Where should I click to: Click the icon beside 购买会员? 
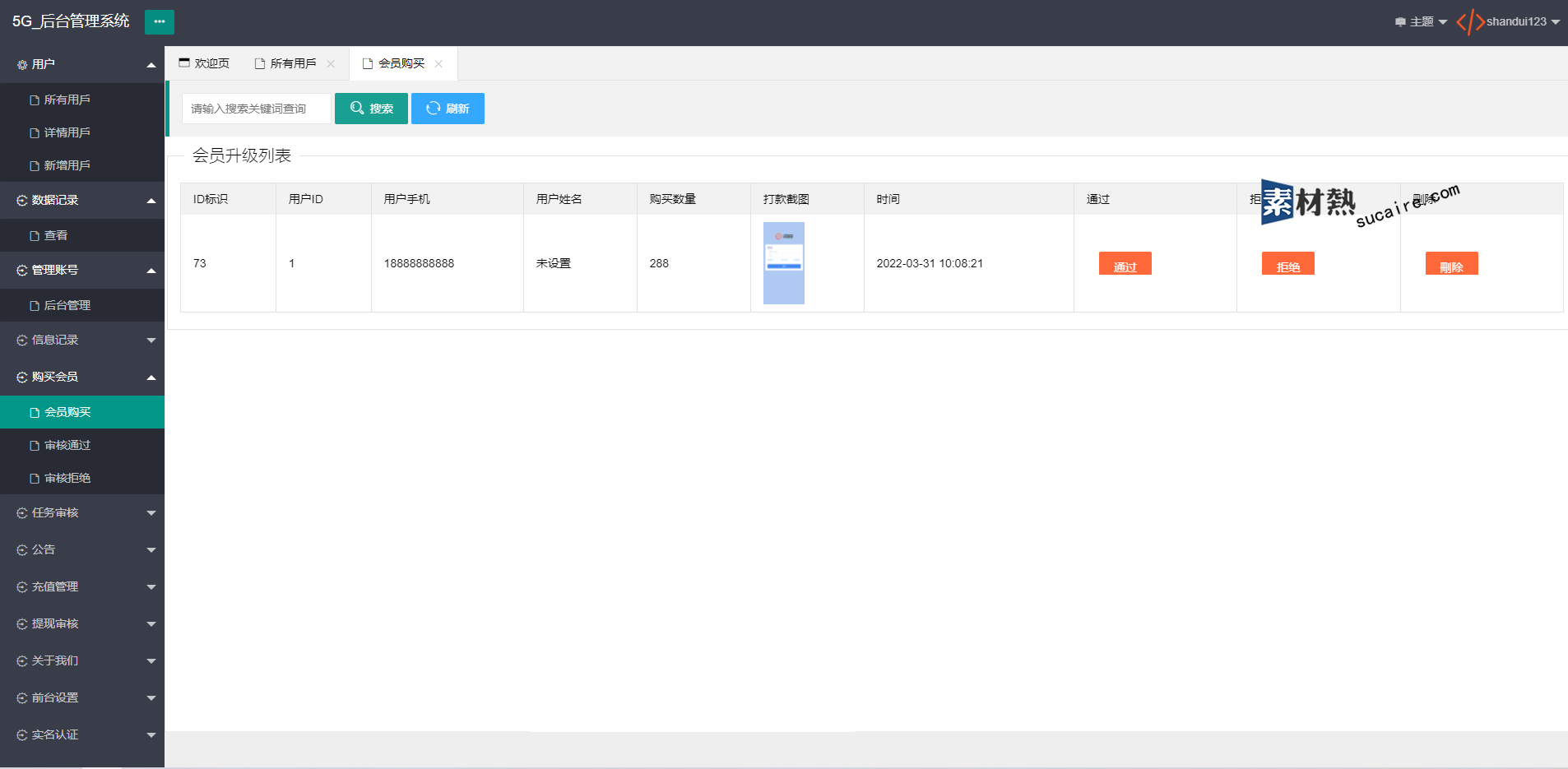(22, 378)
